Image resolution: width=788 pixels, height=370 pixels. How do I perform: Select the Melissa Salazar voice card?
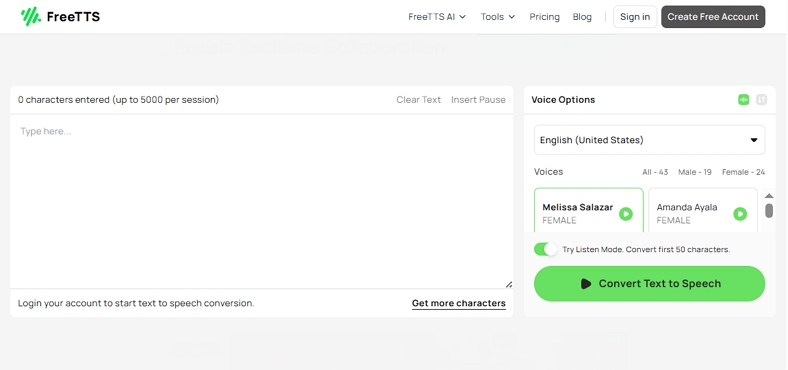588,210
